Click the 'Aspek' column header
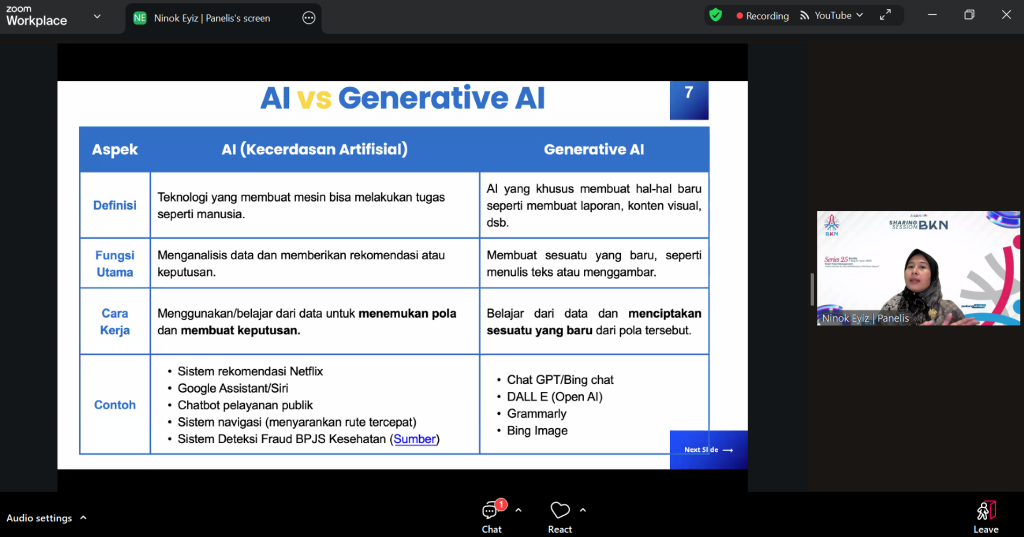1024x537 pixels. click(115, 150)
